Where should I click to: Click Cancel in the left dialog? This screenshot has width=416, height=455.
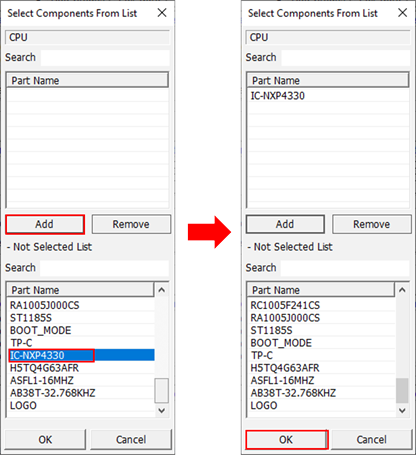click(x=131, y=440)
